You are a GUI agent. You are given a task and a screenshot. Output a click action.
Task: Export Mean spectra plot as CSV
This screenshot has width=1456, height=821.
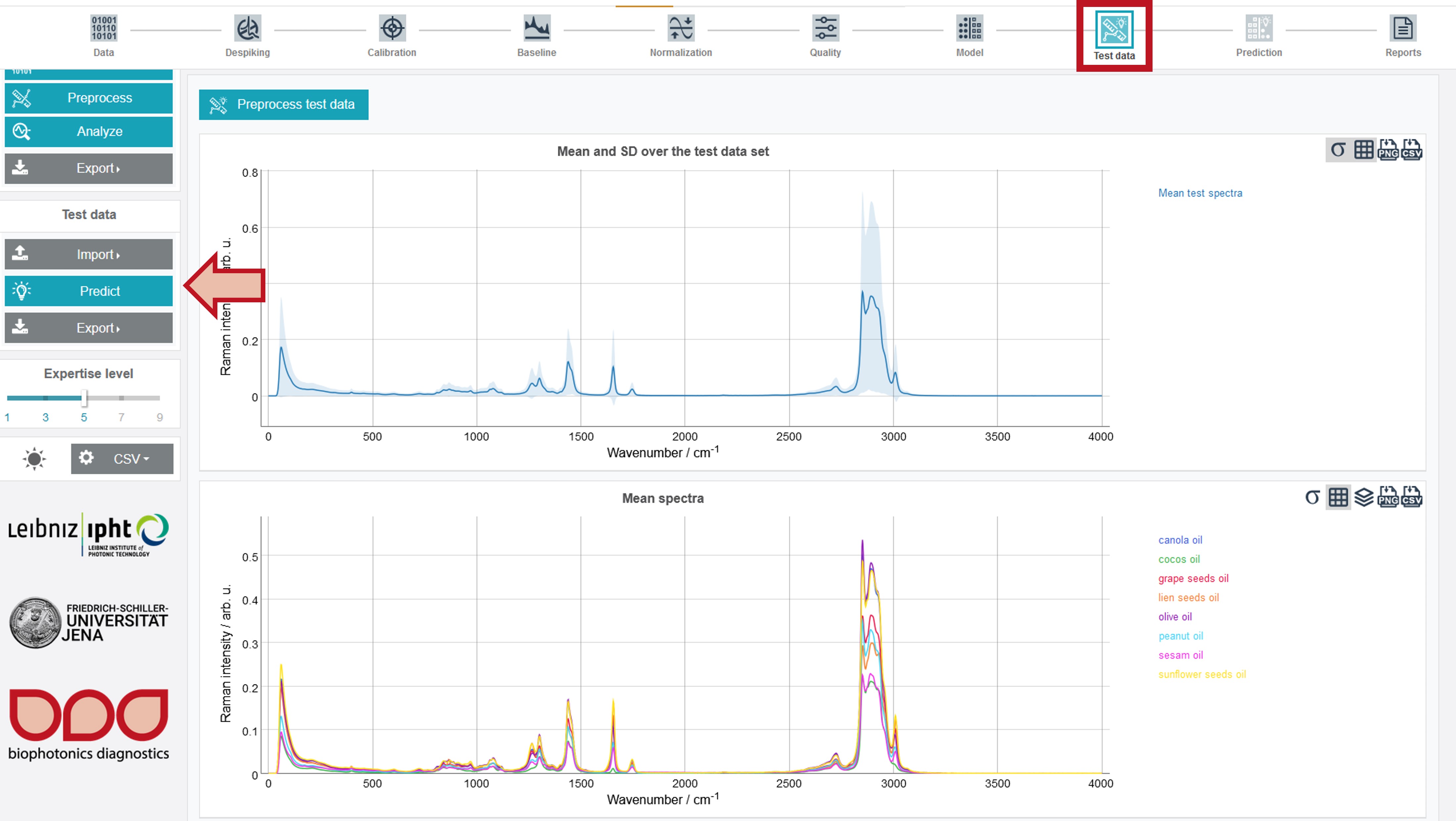1411,497
